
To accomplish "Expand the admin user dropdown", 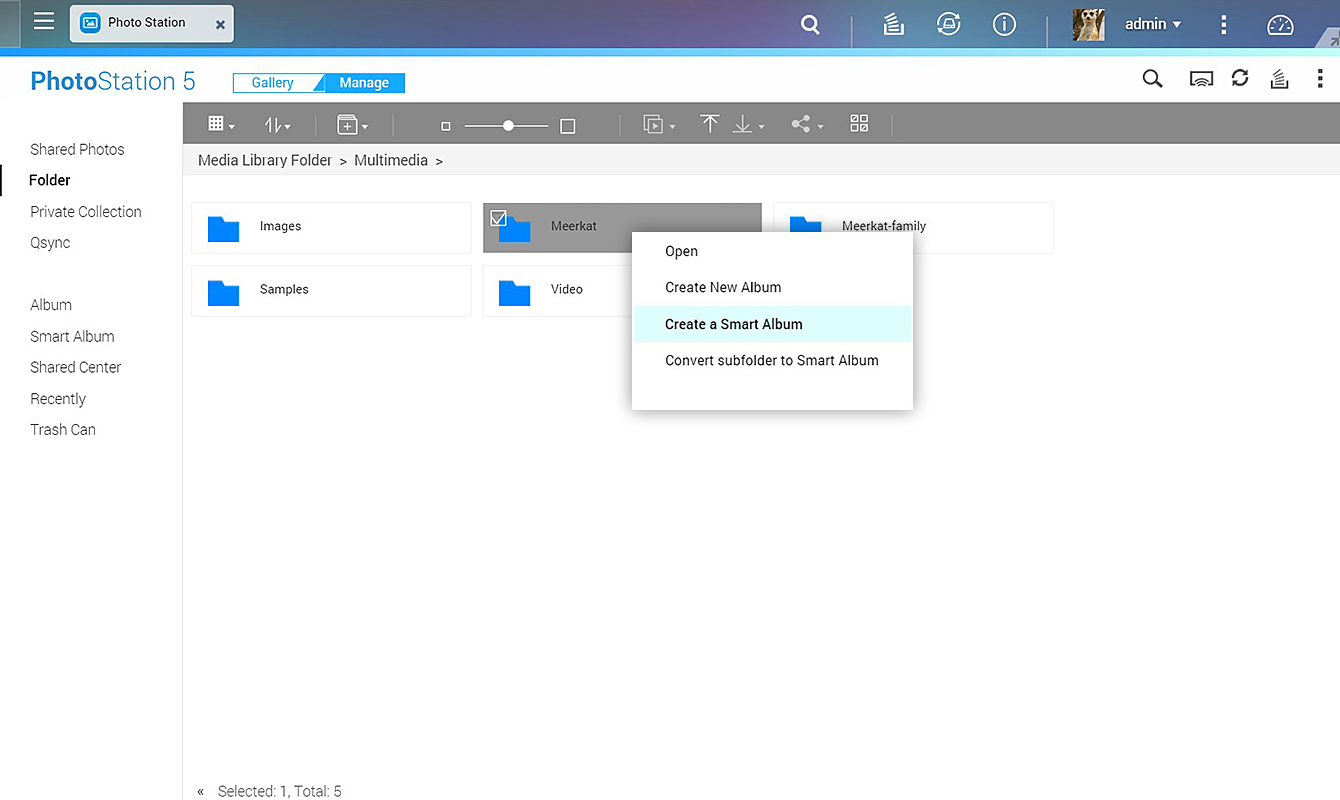I will (1153, 25).
